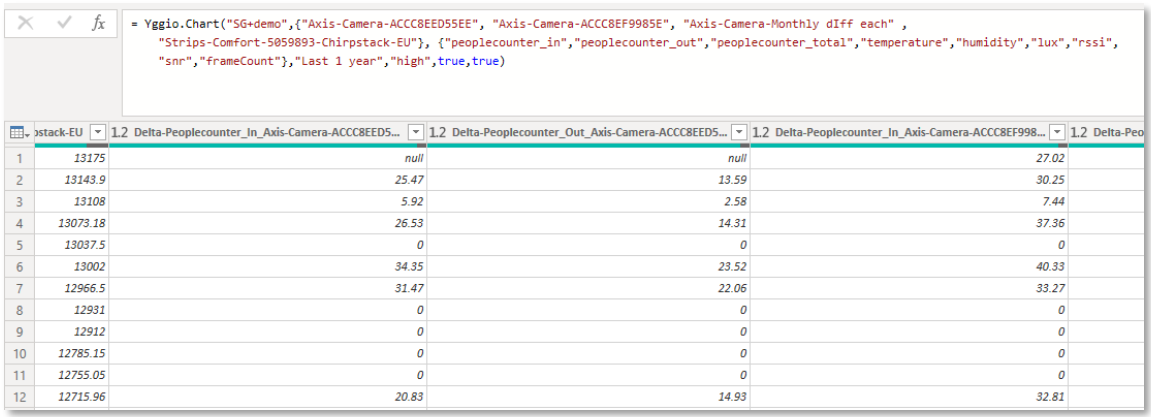Open filter dropdown for Delta-Peoplecounter_In ACCC8EED5 column
The image size is (1151, 417).
coord(416,132)
